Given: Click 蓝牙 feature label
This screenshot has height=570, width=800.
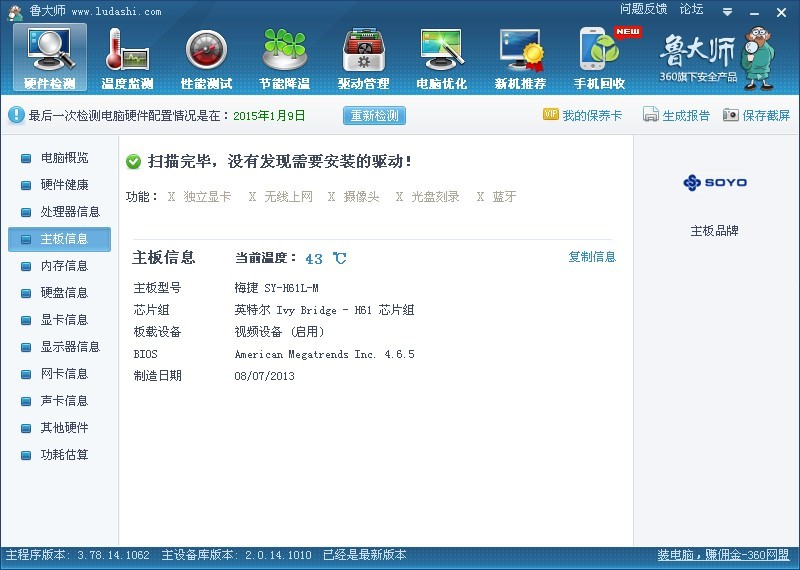Looking at the screenshot, I should [x=504, y=196].
